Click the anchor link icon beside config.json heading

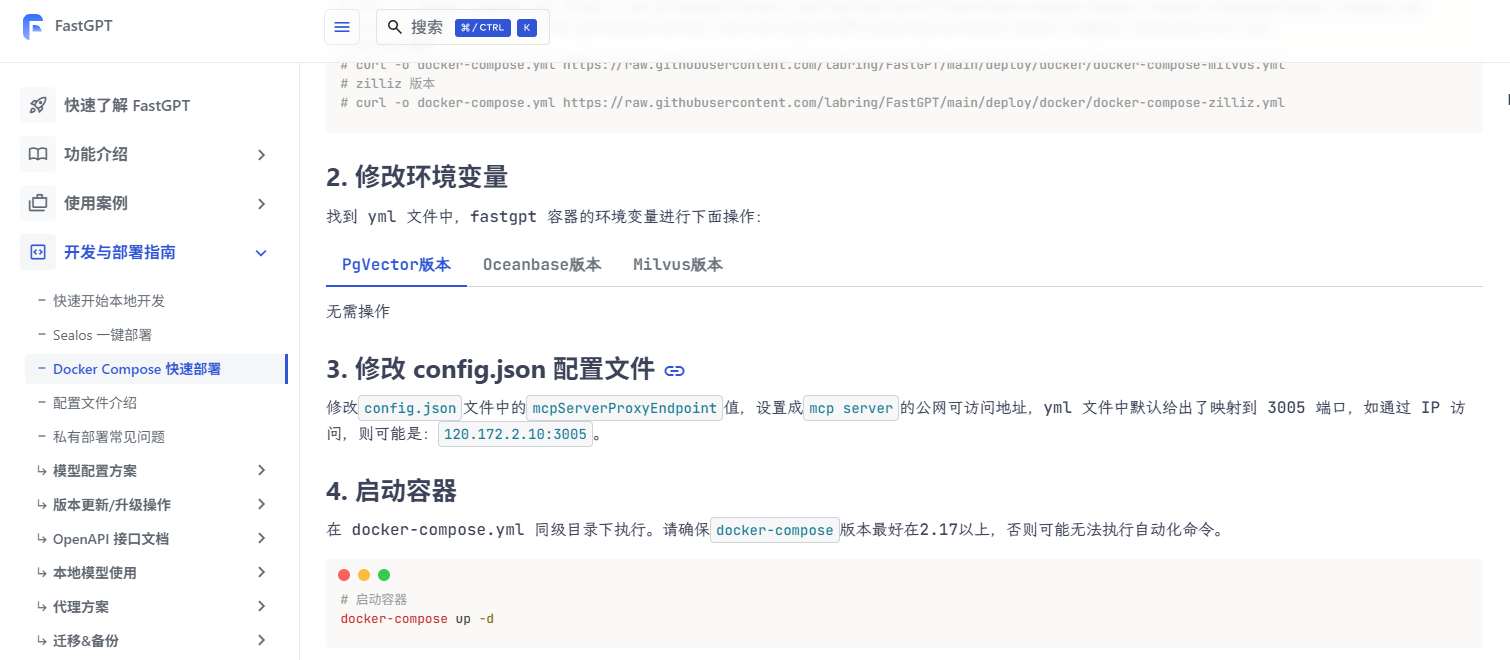click(x=675, y=370)
